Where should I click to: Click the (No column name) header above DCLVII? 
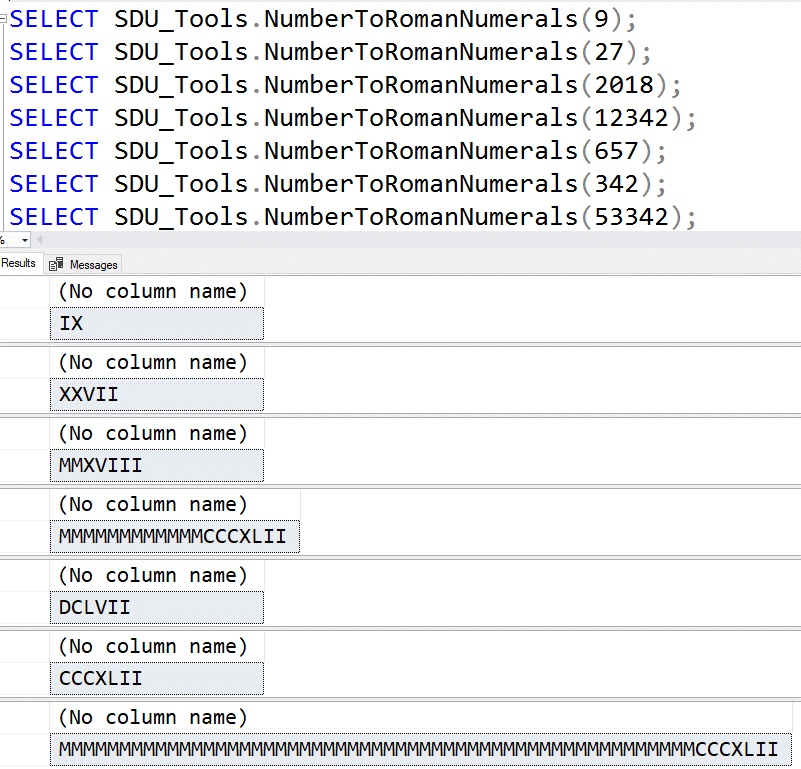coord(156,575)
